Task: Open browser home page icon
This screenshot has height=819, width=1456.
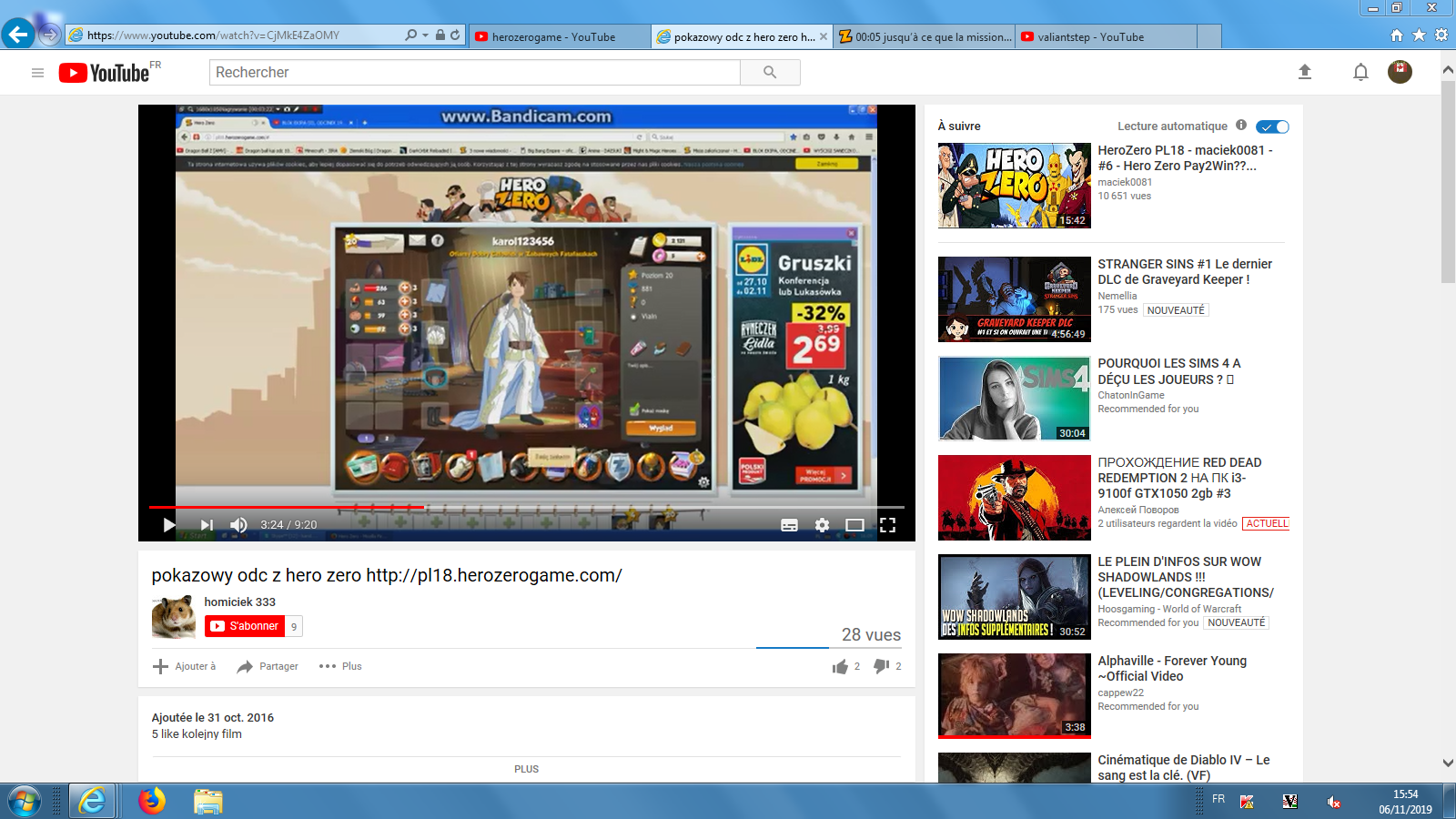Action: [x=1397, y=35]
